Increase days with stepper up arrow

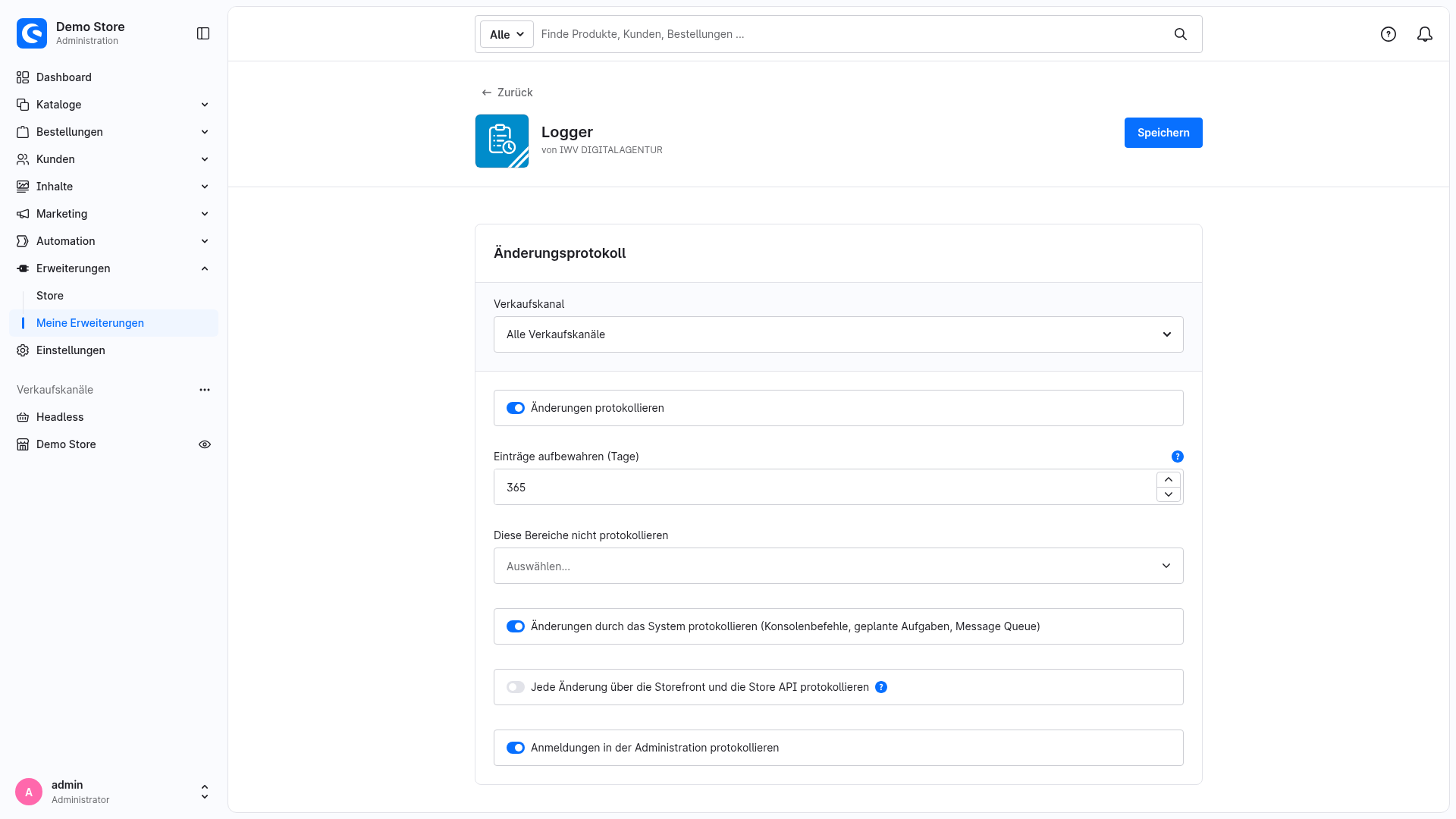[x=1169, y=479]
